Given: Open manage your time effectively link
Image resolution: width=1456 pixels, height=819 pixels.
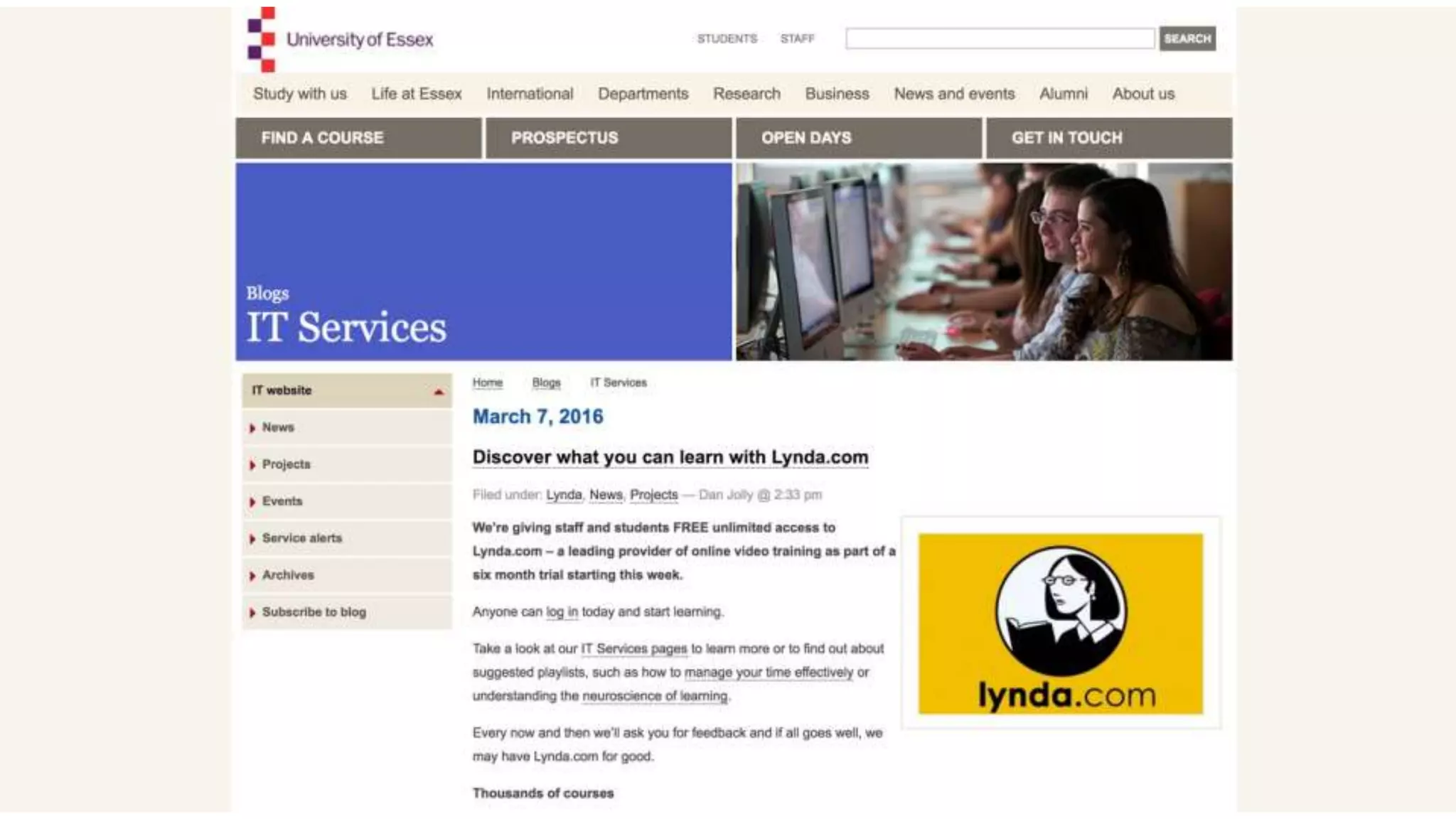Looking at the screenshot, I should 769,673.
